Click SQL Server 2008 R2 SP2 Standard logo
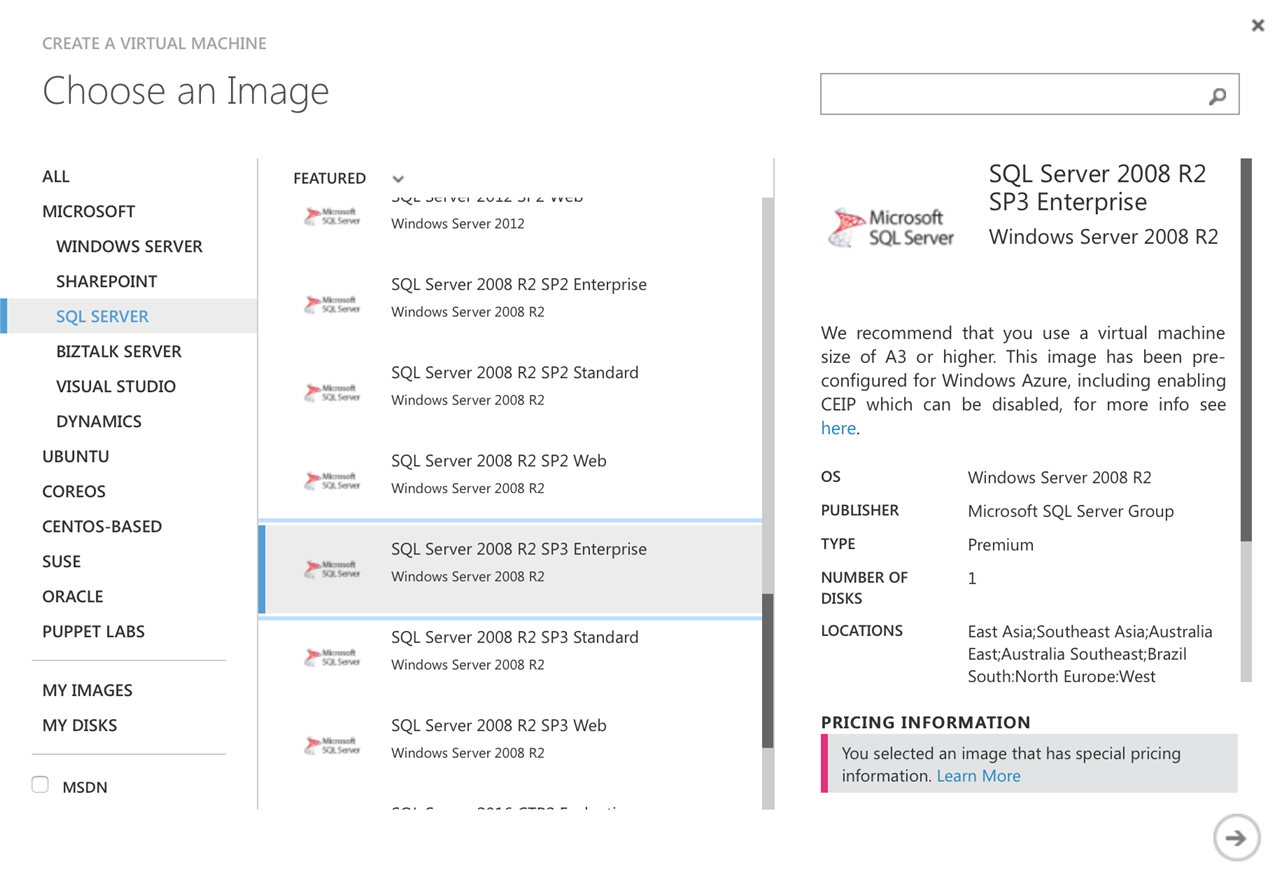1279x892 pixels. (333, 392)
